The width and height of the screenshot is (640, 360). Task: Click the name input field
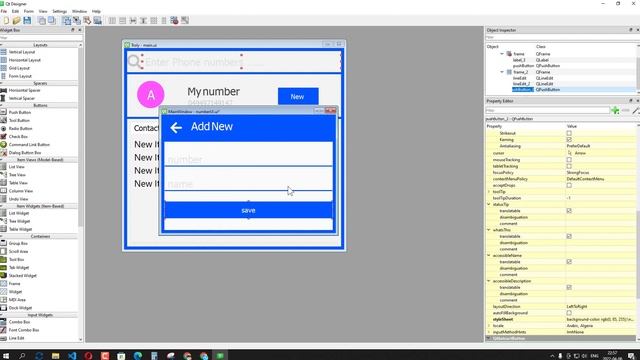tap(248, 179)
